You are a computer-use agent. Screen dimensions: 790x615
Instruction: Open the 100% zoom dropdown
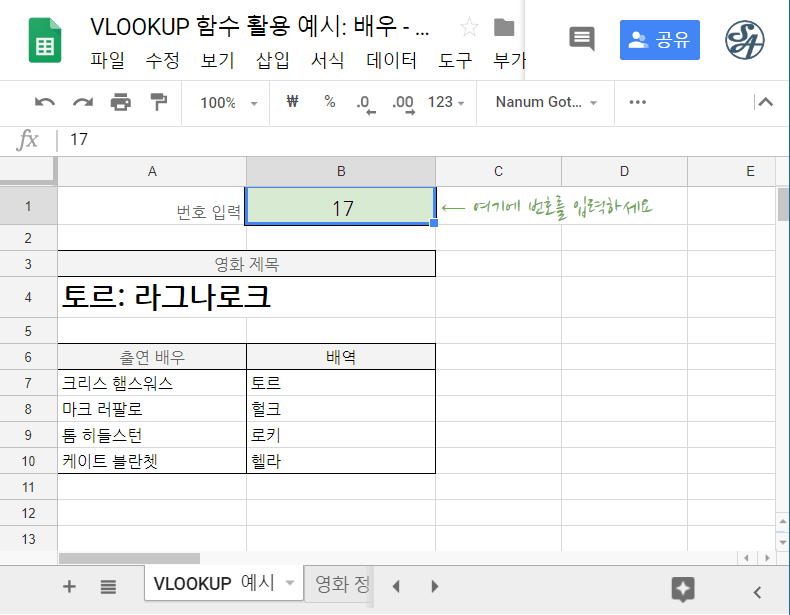coord(229,103)
